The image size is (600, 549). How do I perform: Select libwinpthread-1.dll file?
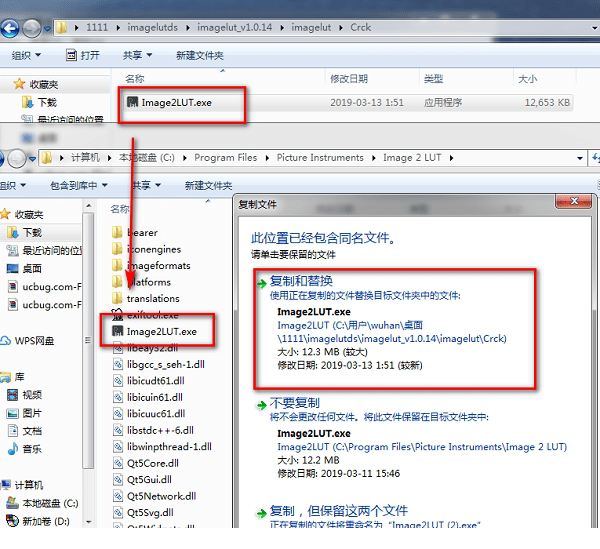point(162,446)
